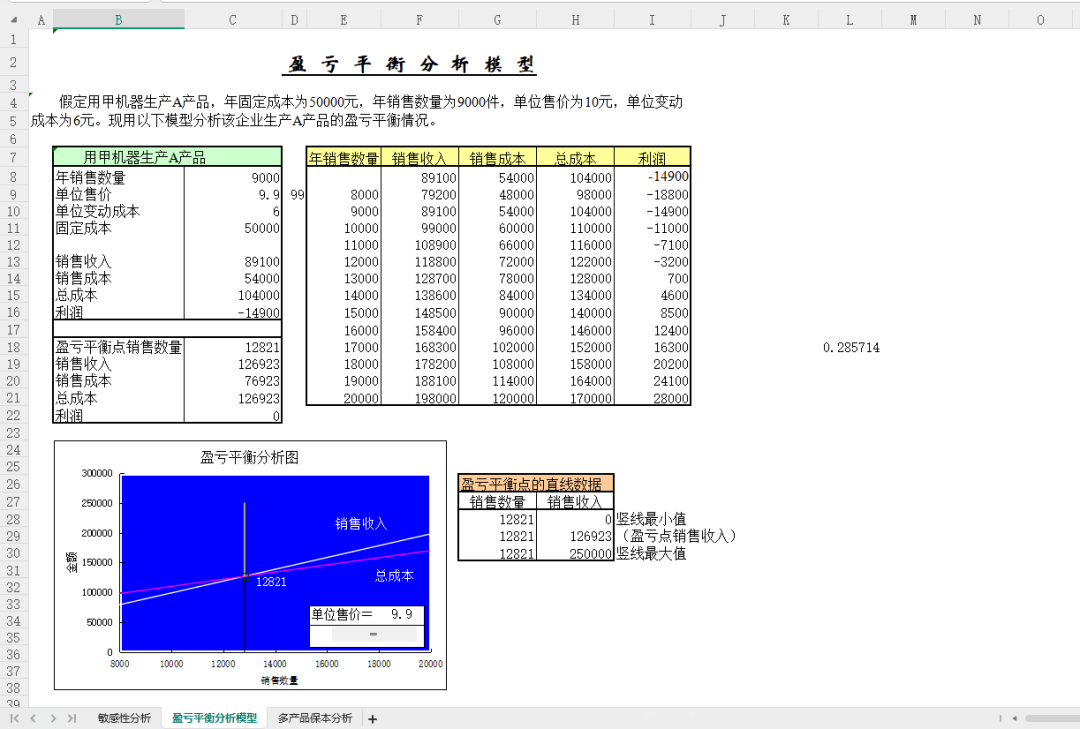Click the 12821 data label in the chart

(271, 582)
